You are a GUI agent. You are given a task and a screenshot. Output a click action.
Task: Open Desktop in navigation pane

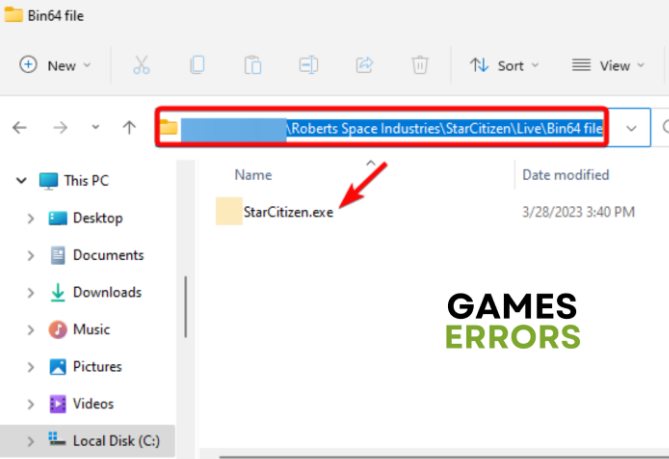click(x=86, y=218)
